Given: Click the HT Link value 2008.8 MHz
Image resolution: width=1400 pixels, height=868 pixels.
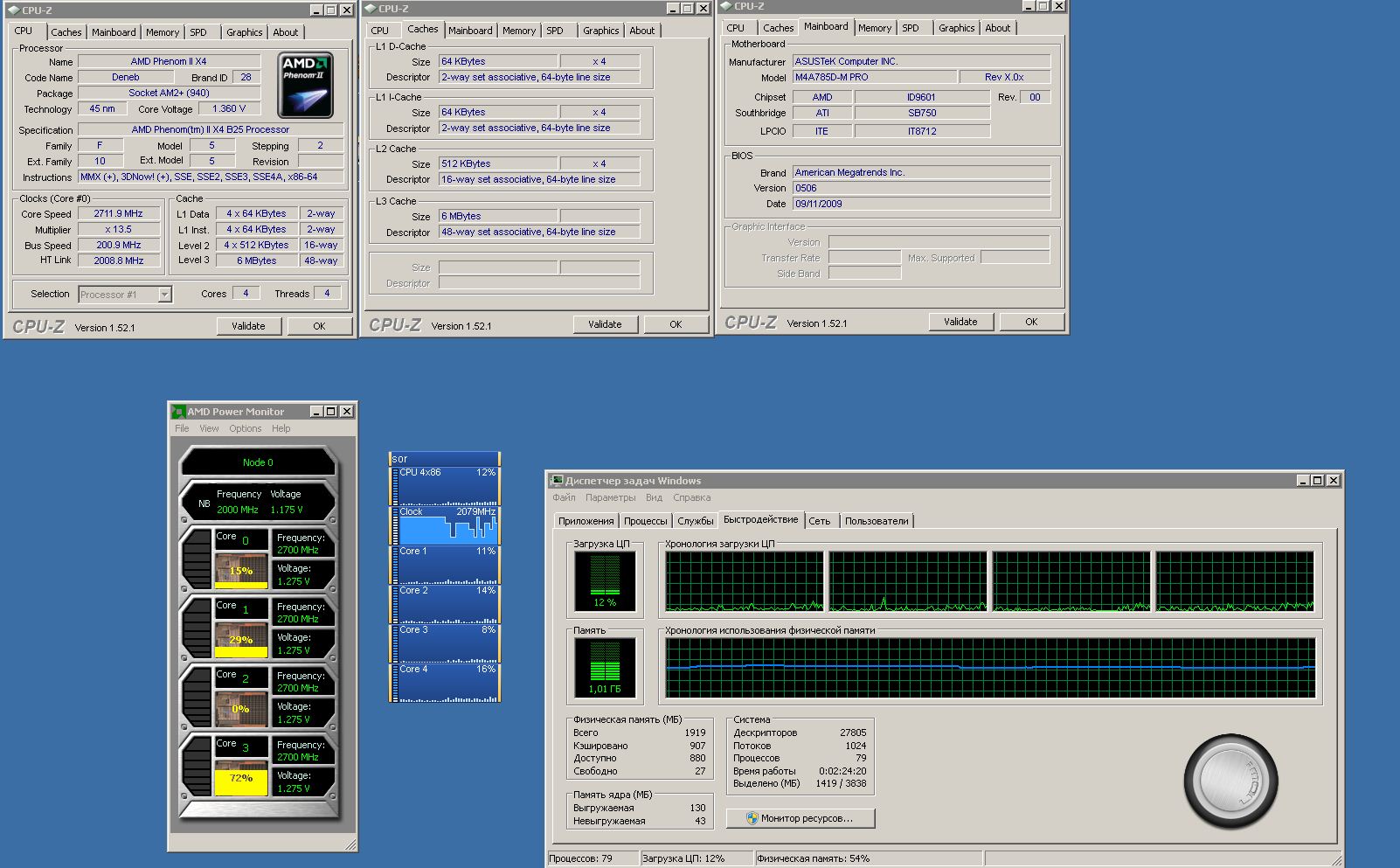Looking at the screenshot, I should pos(119,260).
